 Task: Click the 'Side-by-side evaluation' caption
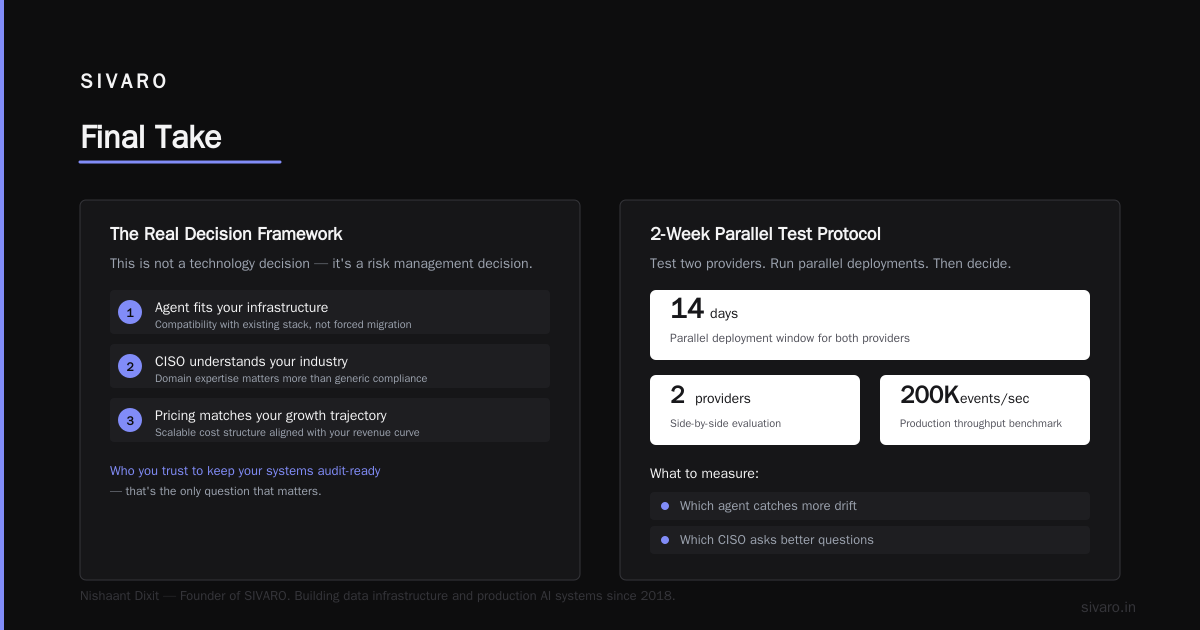pos(725,423)
